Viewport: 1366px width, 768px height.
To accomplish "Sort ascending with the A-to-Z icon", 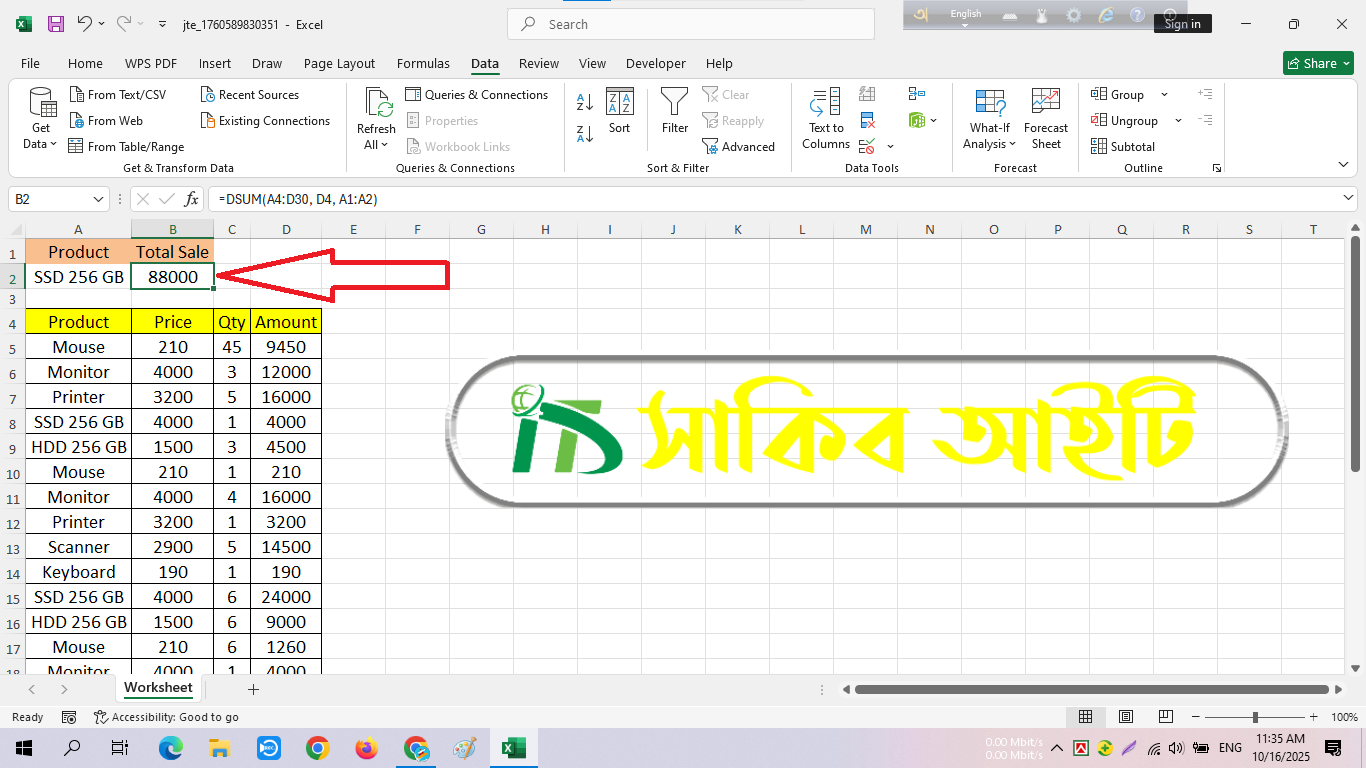I will tap(585, 102).
